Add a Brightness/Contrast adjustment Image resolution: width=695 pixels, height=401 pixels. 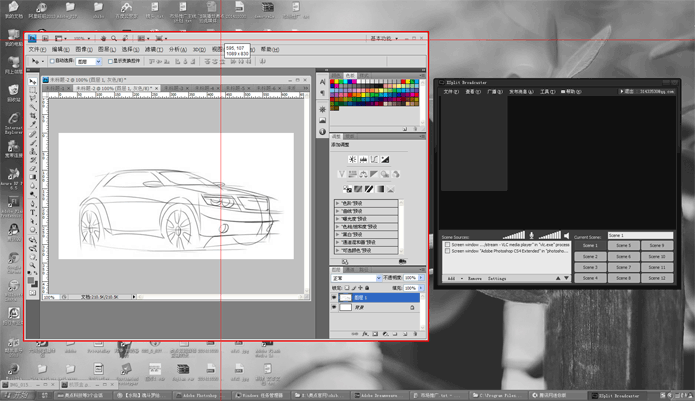click(x=352, y=160)
